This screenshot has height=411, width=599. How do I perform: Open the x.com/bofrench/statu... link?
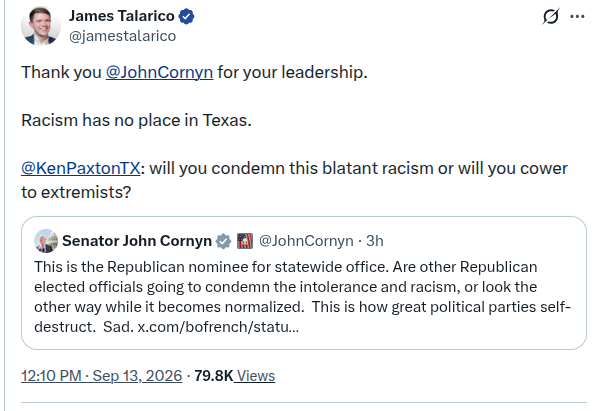click(218, 327)
